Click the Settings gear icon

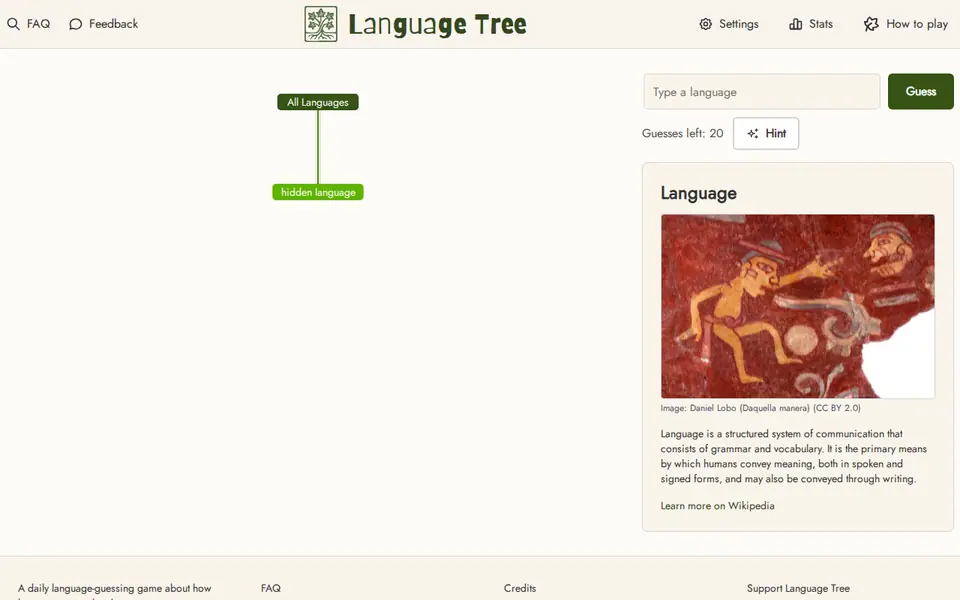coord(705,24)
